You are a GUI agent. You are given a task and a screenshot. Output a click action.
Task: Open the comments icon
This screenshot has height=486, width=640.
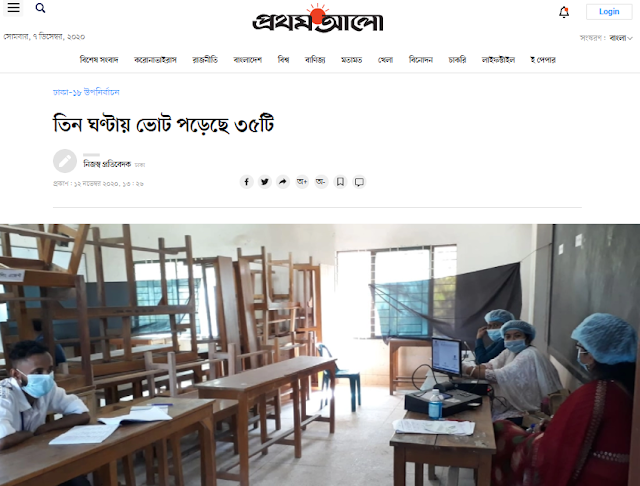point(359,182)
